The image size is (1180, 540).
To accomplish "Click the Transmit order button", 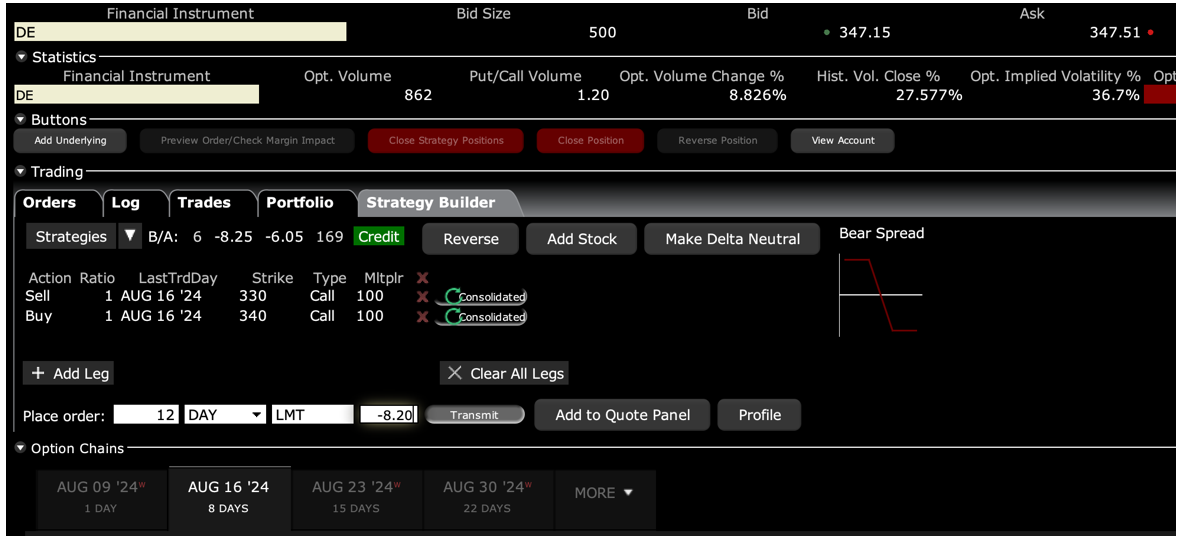I will [475, 415].
